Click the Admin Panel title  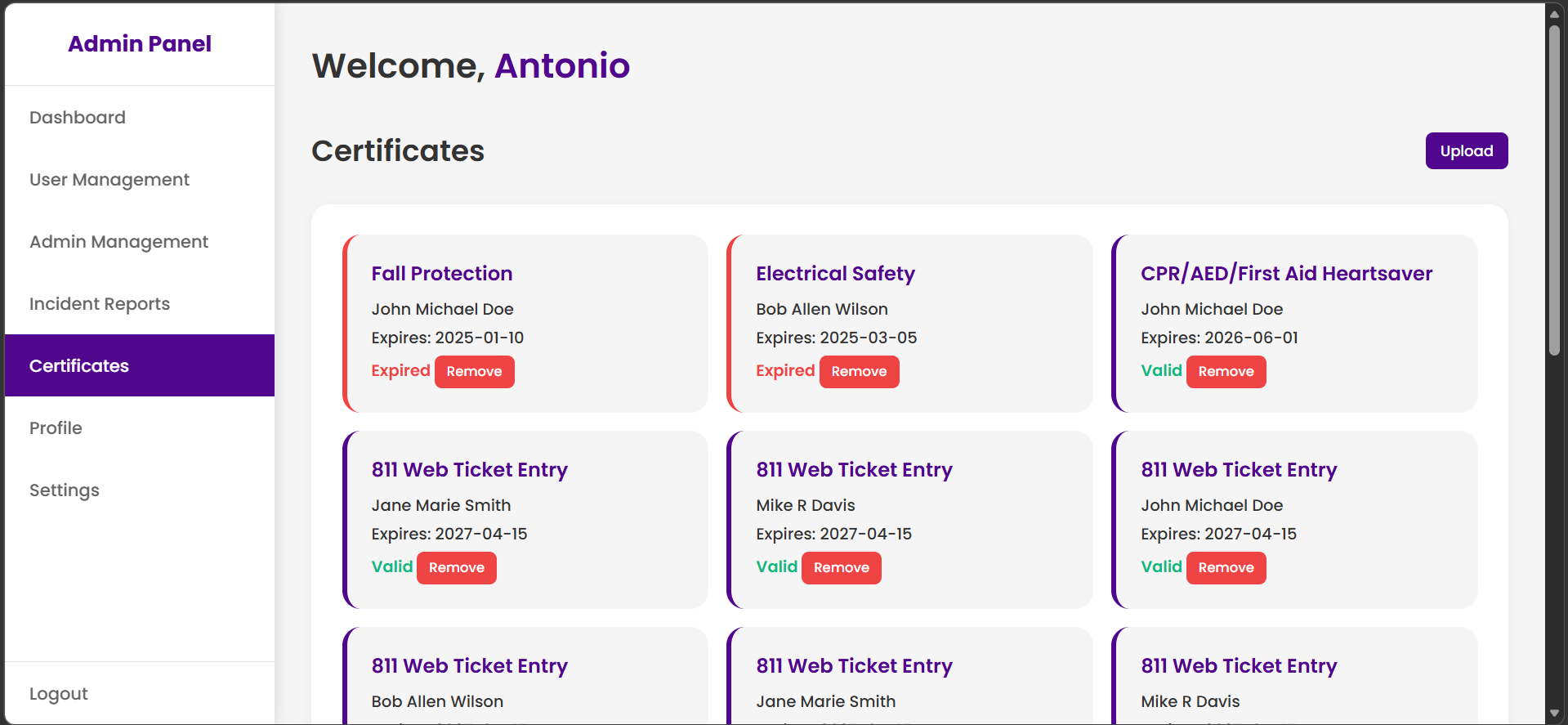coord(140,44)
